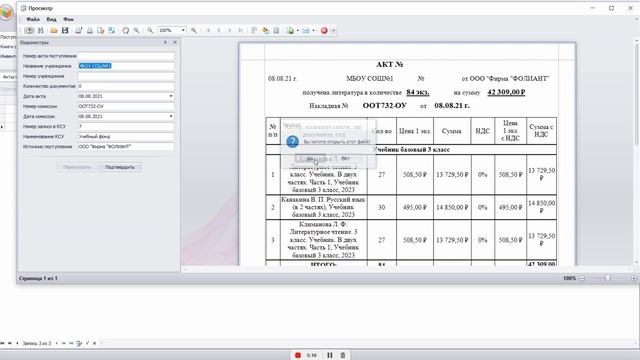The width and height of the screenshot is (640, 360).
Task: Click the multiple pages layout icon
Action: [x=254, y=30]
